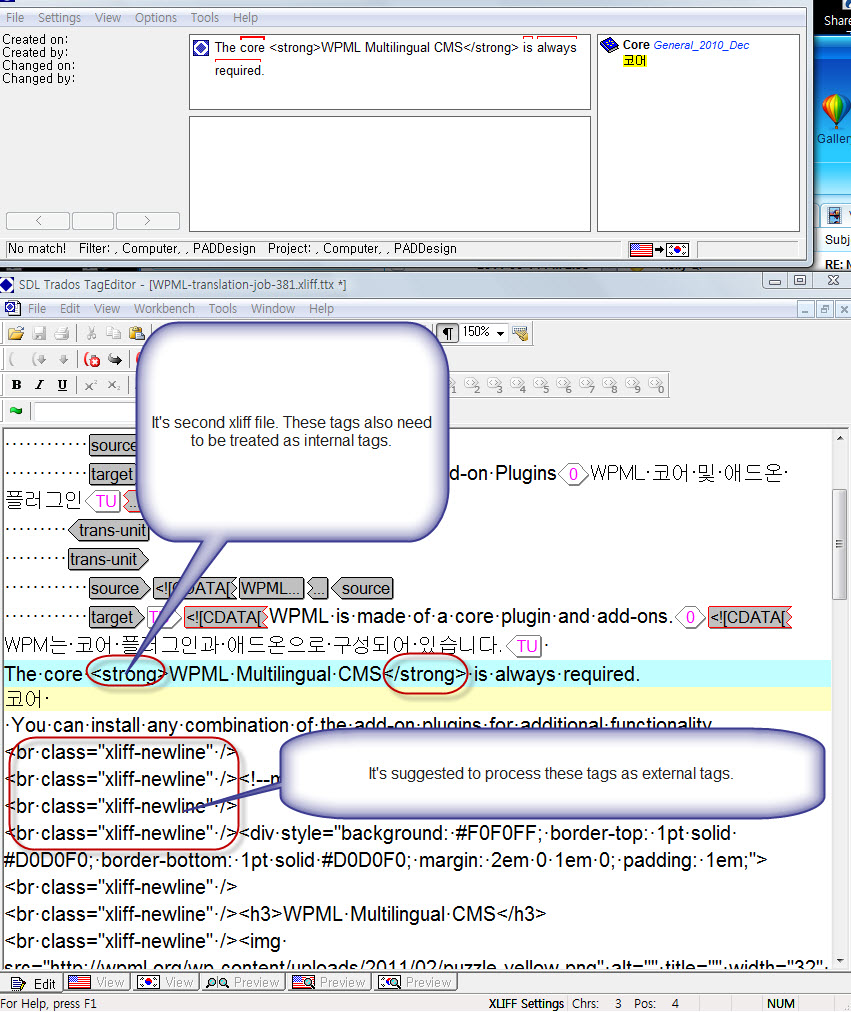Click the SDL Trados TagEditor title bar icon
The width and height of the screenshot is (851, 1012).
[x=7, y=285]
